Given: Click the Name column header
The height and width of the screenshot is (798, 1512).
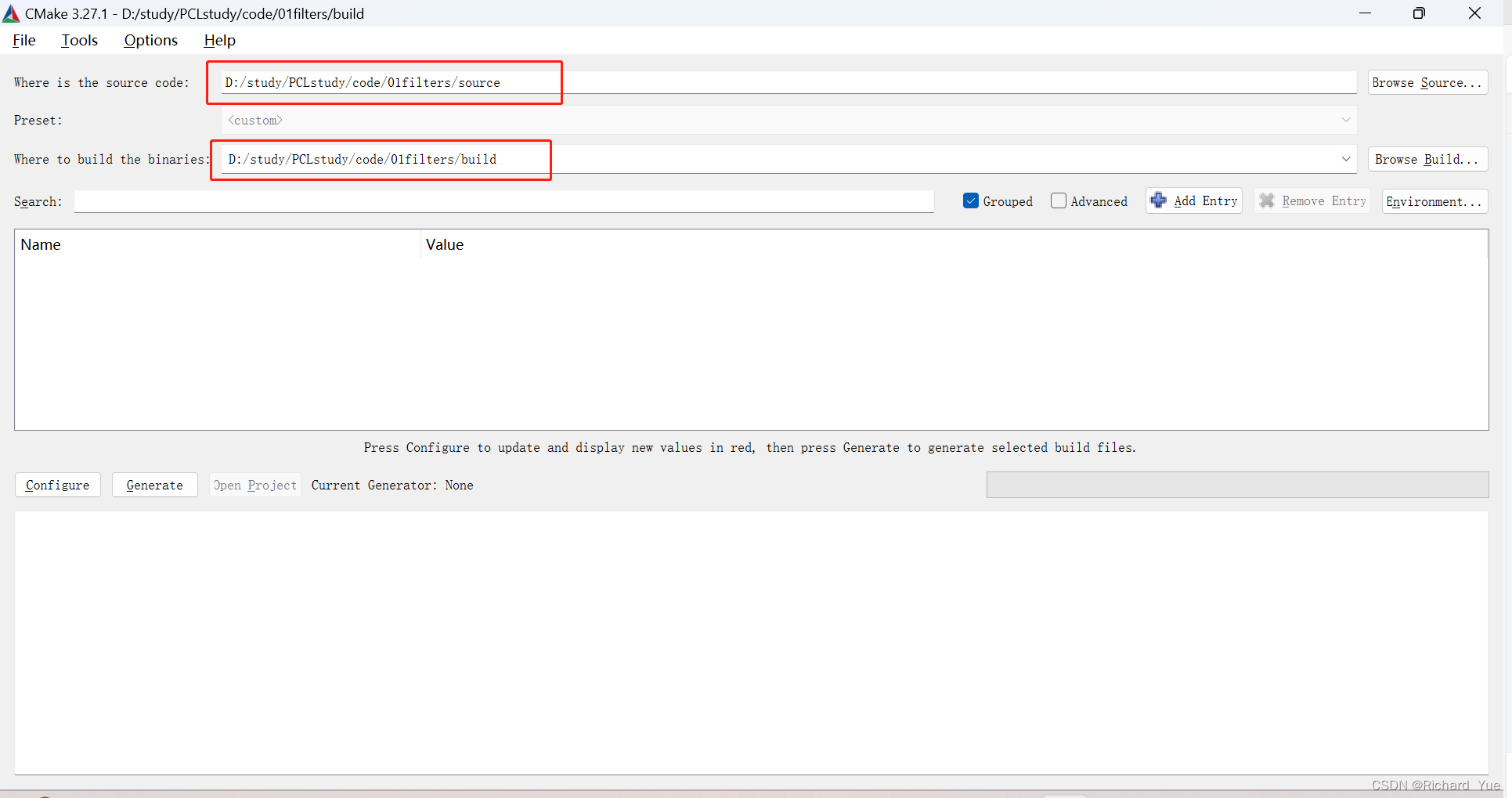Looking at the screenshot, I should [218, 244].
